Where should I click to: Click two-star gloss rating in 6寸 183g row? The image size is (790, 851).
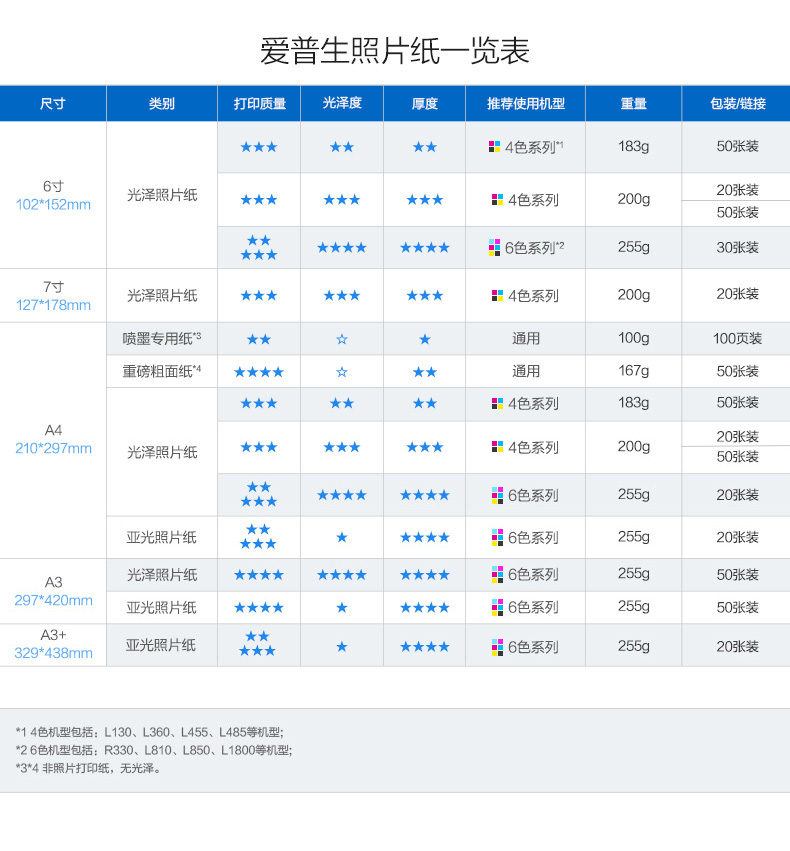(342, 147)
